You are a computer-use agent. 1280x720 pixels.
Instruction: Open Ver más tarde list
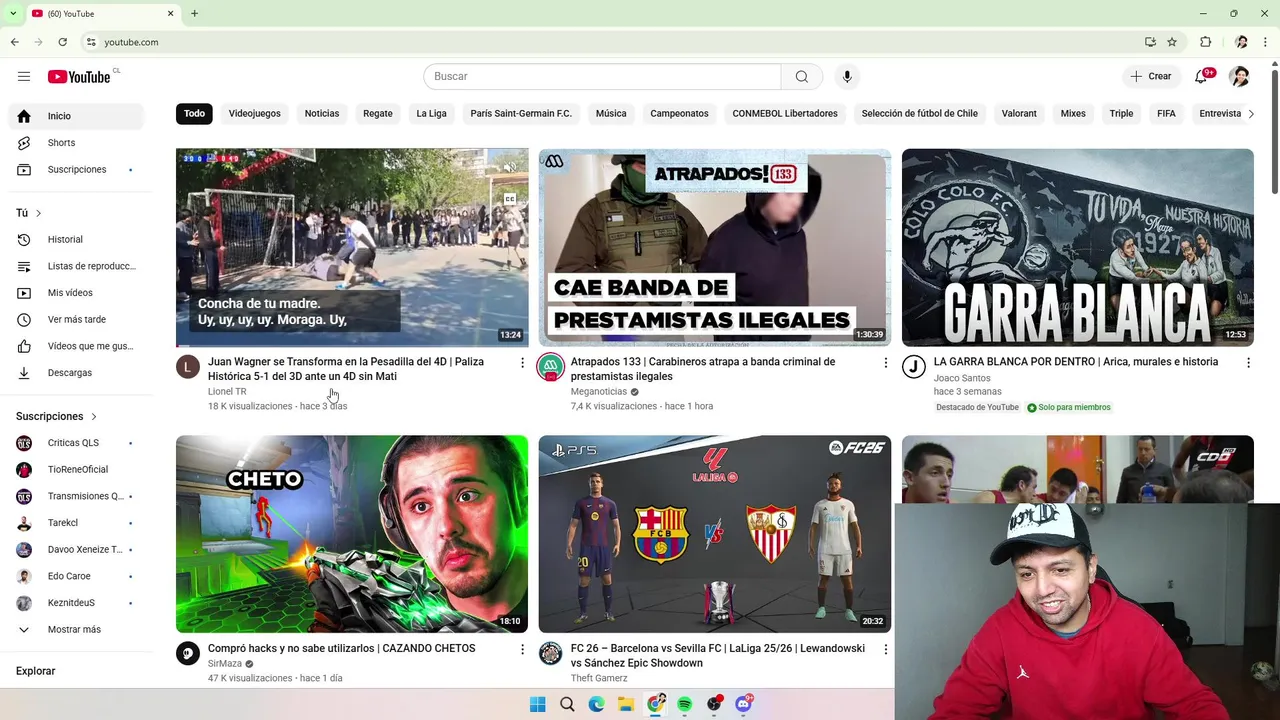tap(75, 320)
